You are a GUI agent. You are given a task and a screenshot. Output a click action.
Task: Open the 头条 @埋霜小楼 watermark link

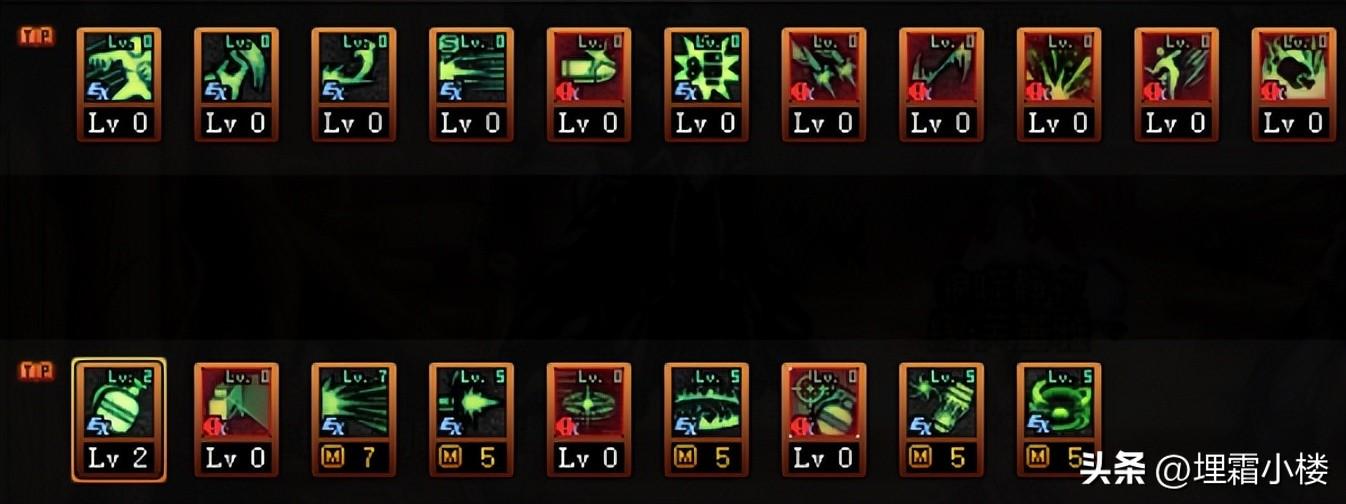pos(1203,468)
